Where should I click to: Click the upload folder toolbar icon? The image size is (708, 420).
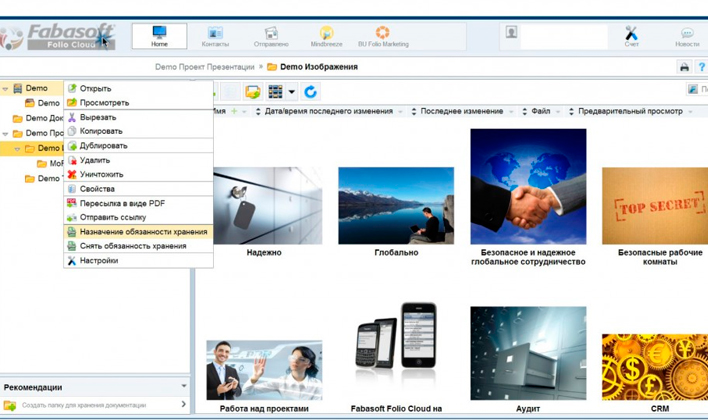pyautogui.click(x=253, y=92)
